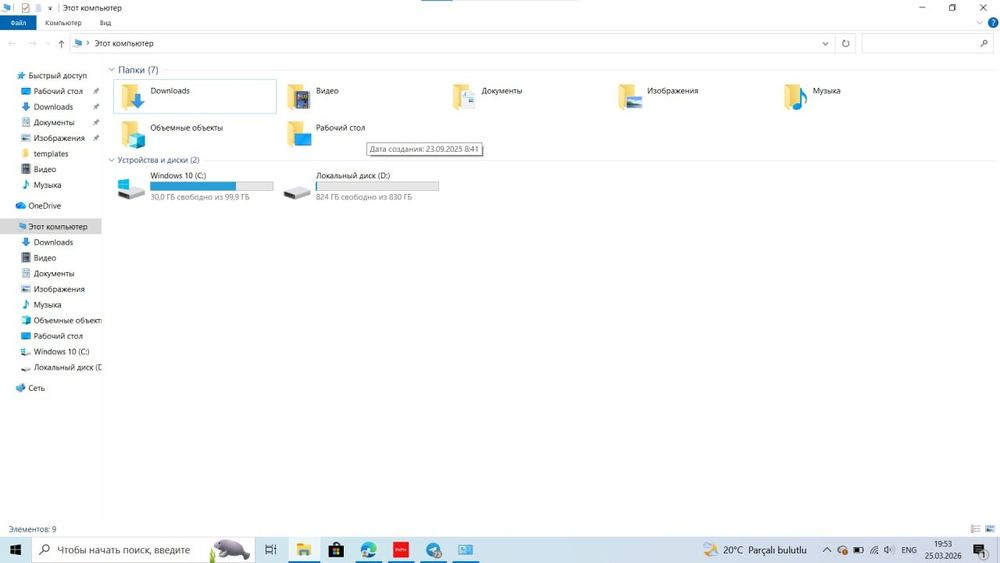The image size is (1000, 563).
Task: Open the Музыка folder icon
Action: tap(795, 98)
